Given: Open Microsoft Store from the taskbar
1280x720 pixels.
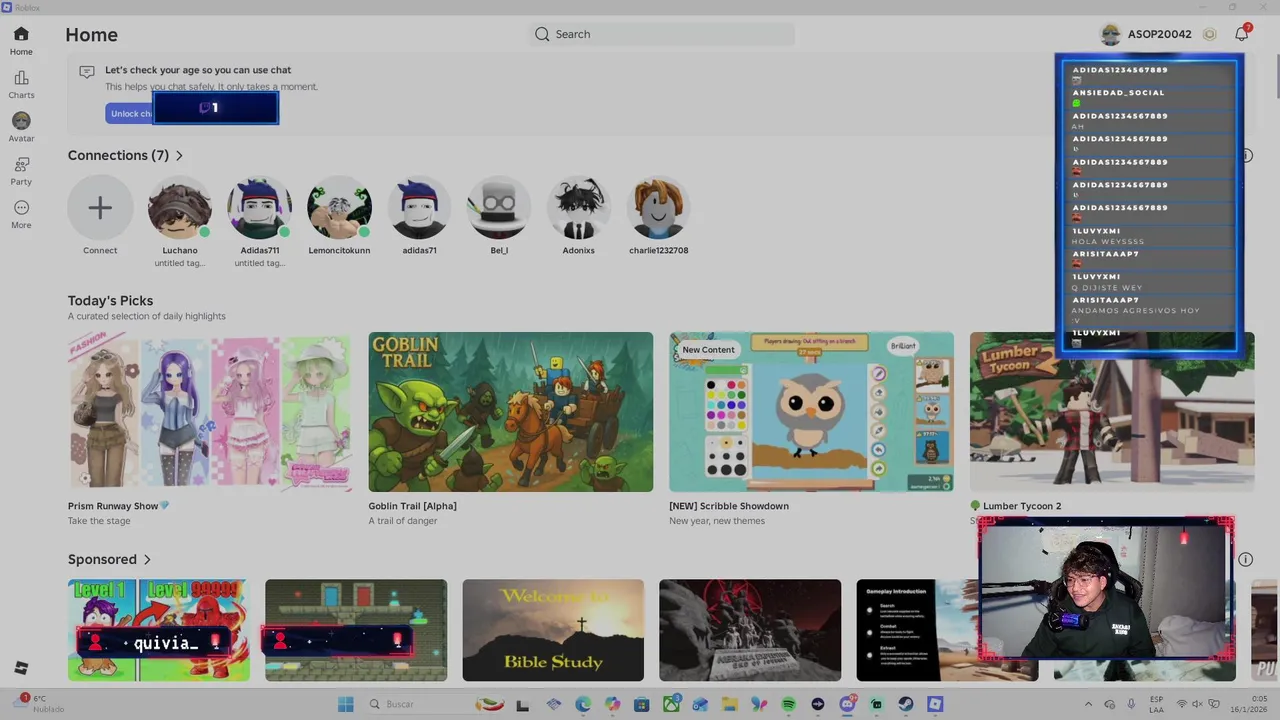Looking at the screenshot, I should tap(641, 704).
